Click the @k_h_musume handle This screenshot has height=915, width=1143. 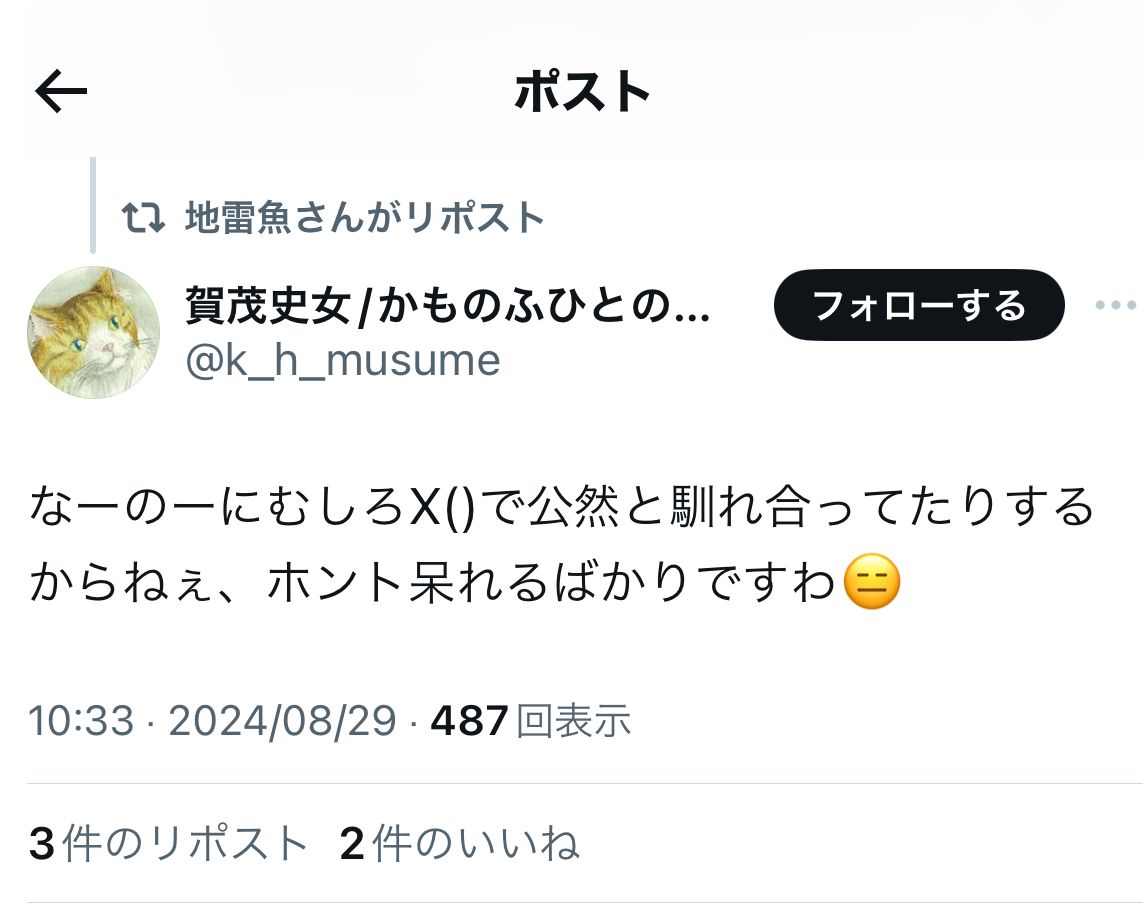pyautogui.click(x=343, y=360)
